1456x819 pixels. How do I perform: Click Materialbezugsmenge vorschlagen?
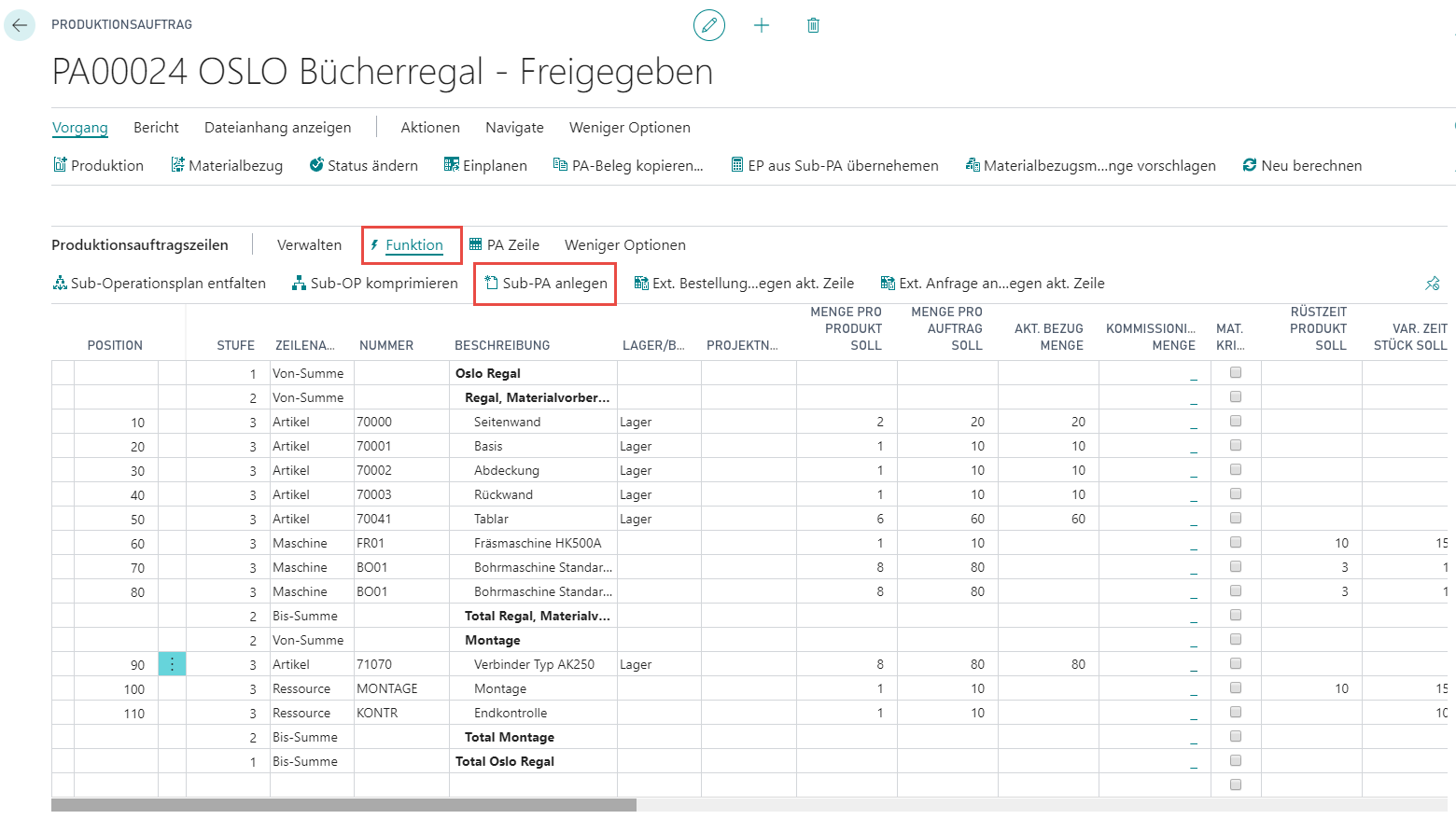(x=1090, y=165)
